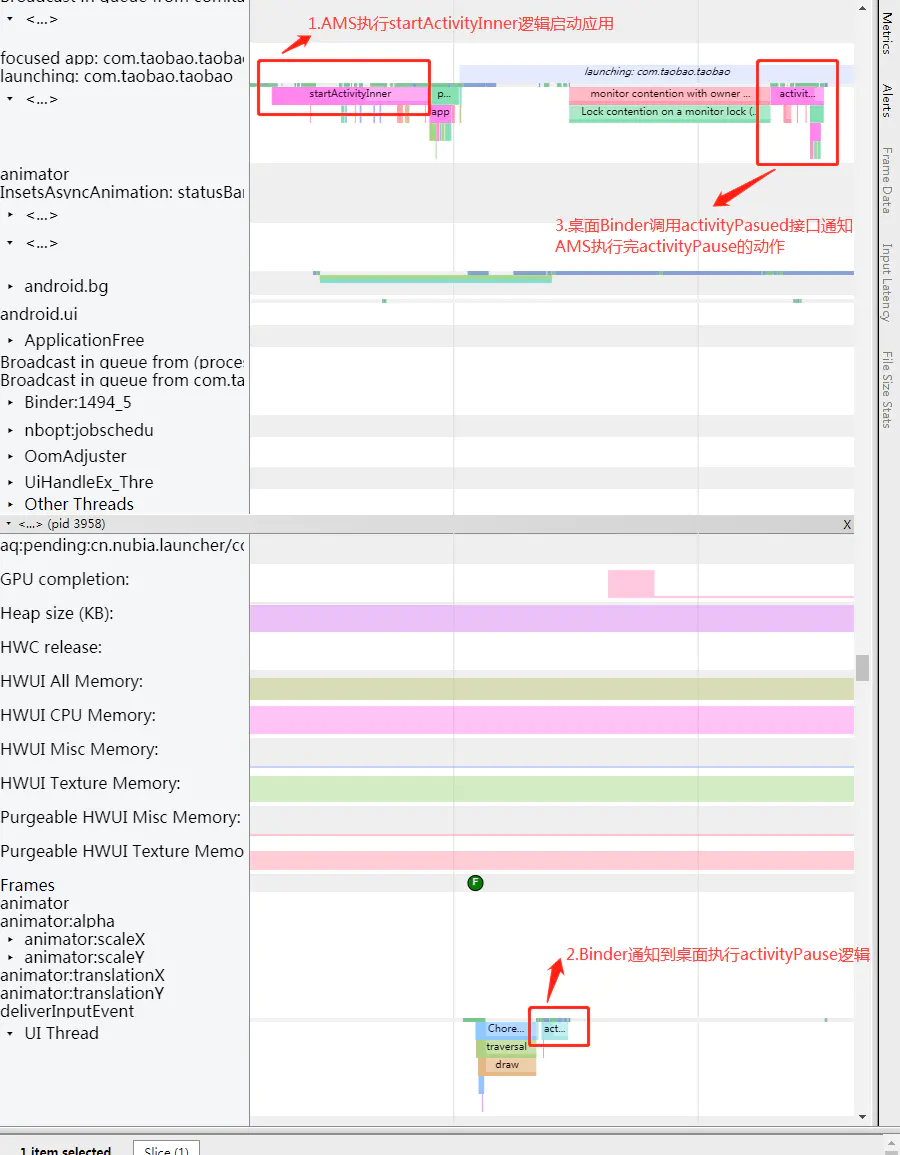Viewport: 900px width, 1155px height.
Task: Click the android.ui thread label
Action: [x=39, y=315]
